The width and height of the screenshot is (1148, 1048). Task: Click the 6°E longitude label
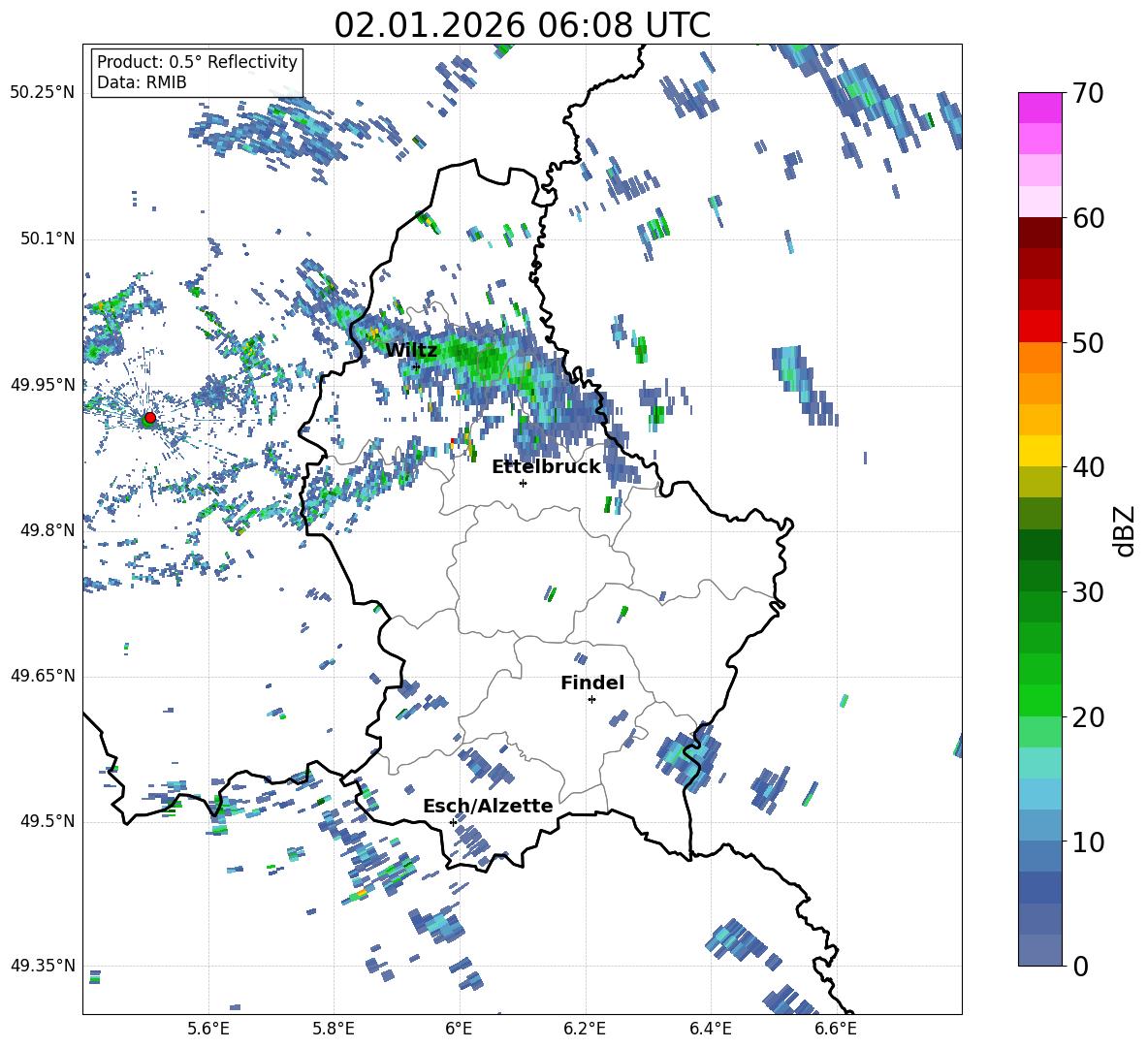click(x=459, y=1029)
